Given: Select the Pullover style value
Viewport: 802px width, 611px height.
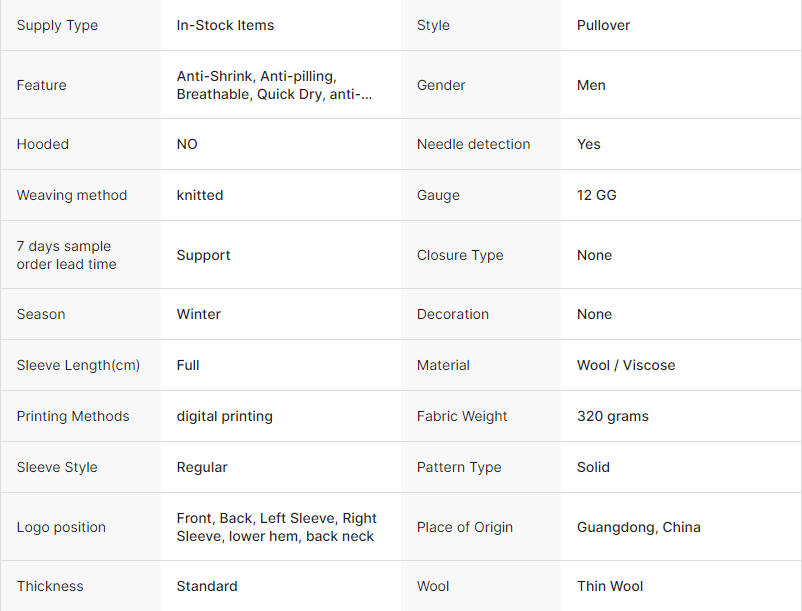Looking at the screenshot, I should click(x=603, y=25).
